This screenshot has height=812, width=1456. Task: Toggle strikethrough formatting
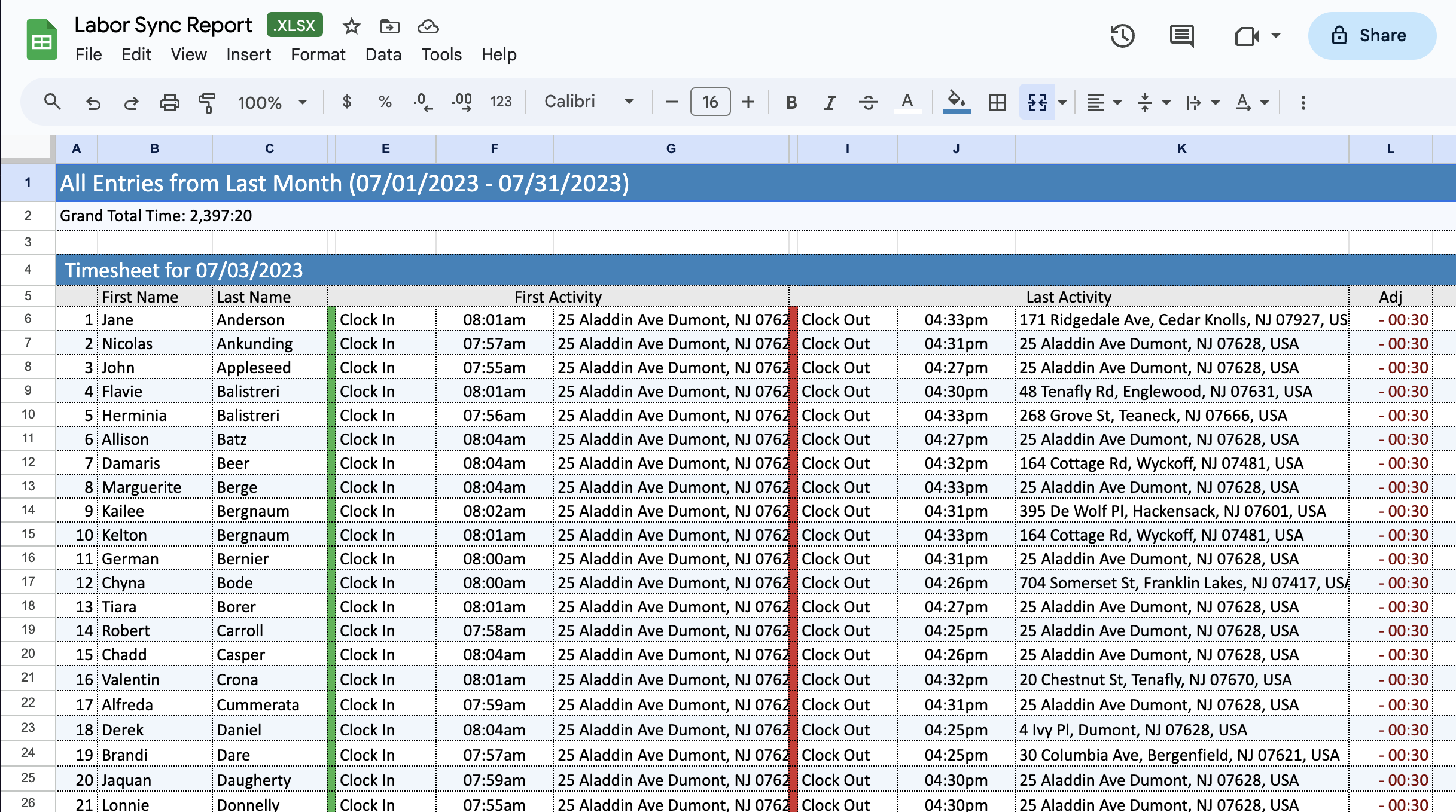[868, 103]
